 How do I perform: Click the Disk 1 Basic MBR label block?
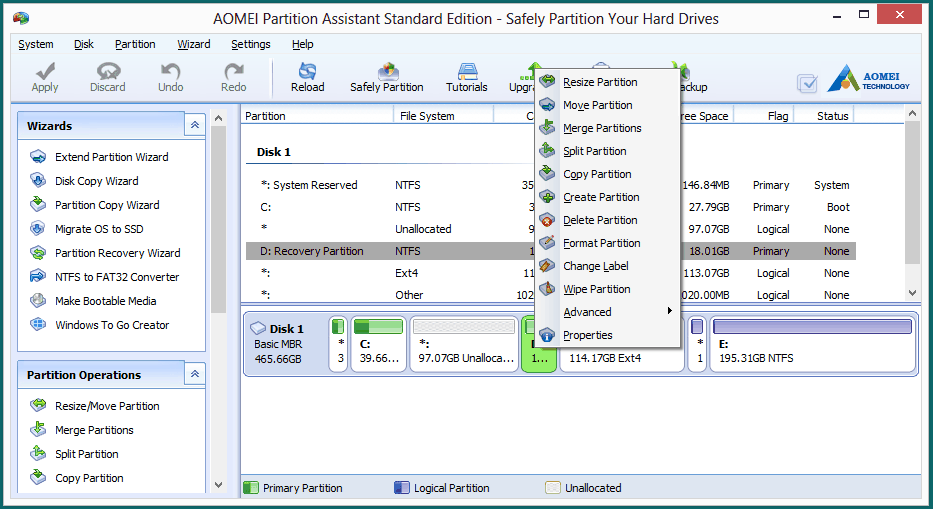(284, 344)
